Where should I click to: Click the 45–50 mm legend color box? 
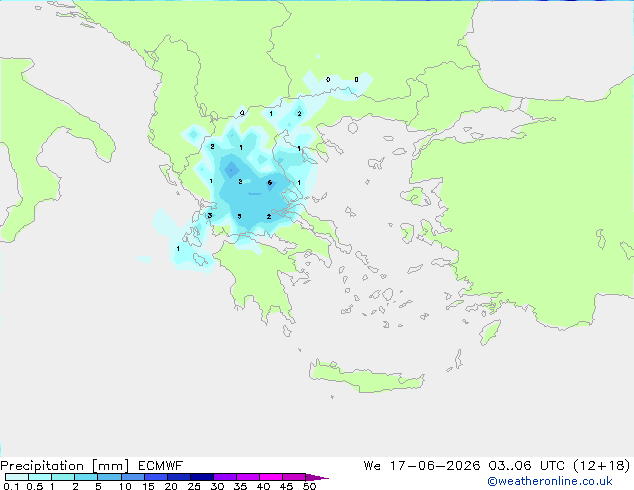tap(294, 477)
